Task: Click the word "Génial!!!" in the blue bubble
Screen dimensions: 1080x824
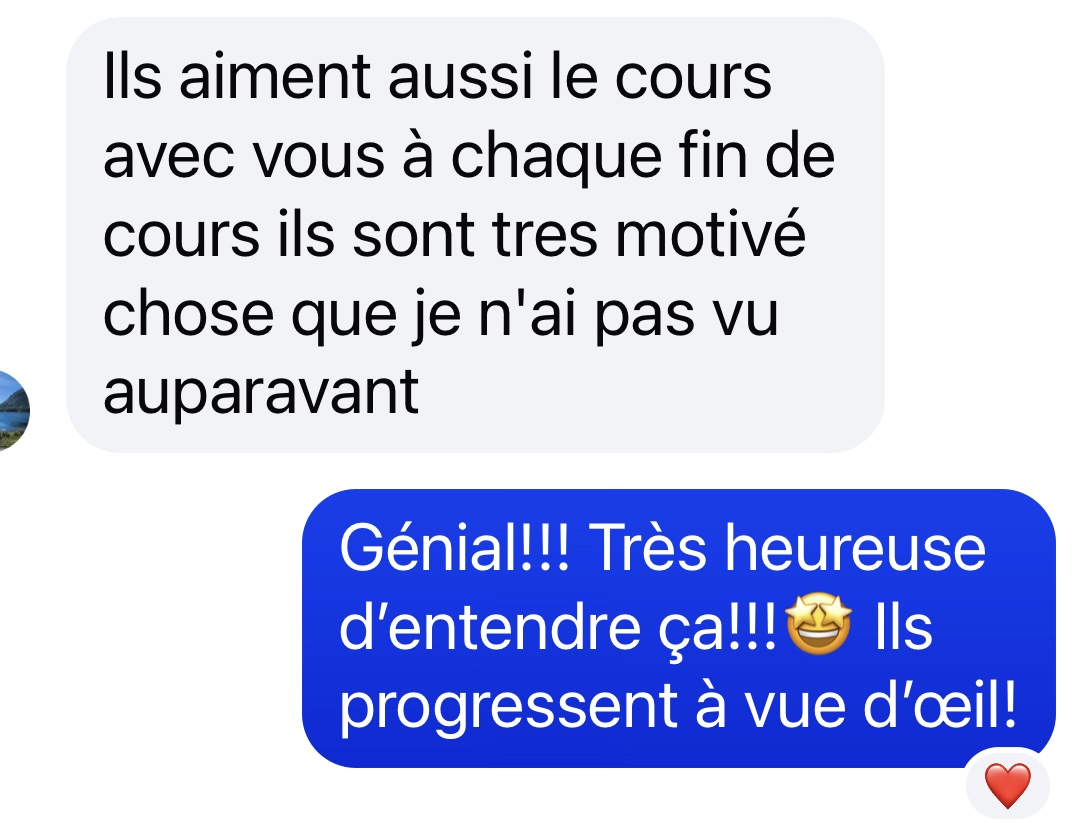Action: [x=455, y=548]
